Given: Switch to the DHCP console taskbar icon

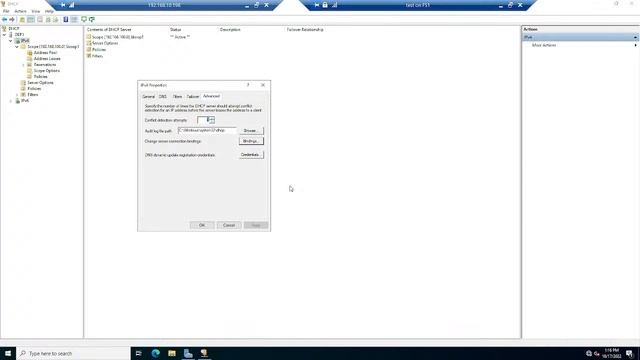Looking at the screenshot, I should coord(204,353).
